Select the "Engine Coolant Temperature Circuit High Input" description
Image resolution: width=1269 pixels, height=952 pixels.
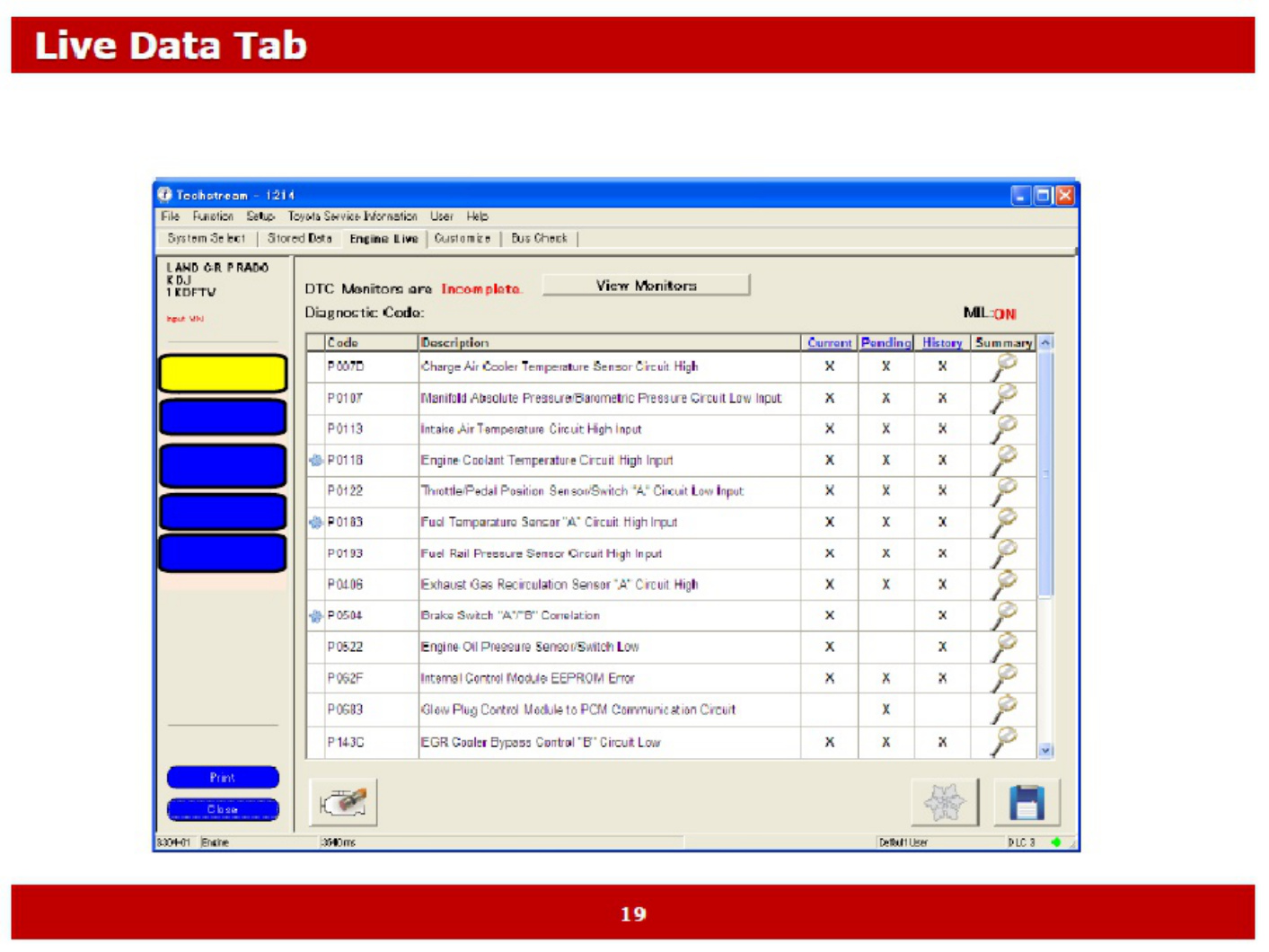pyautogui.click(x=547, y=461)
